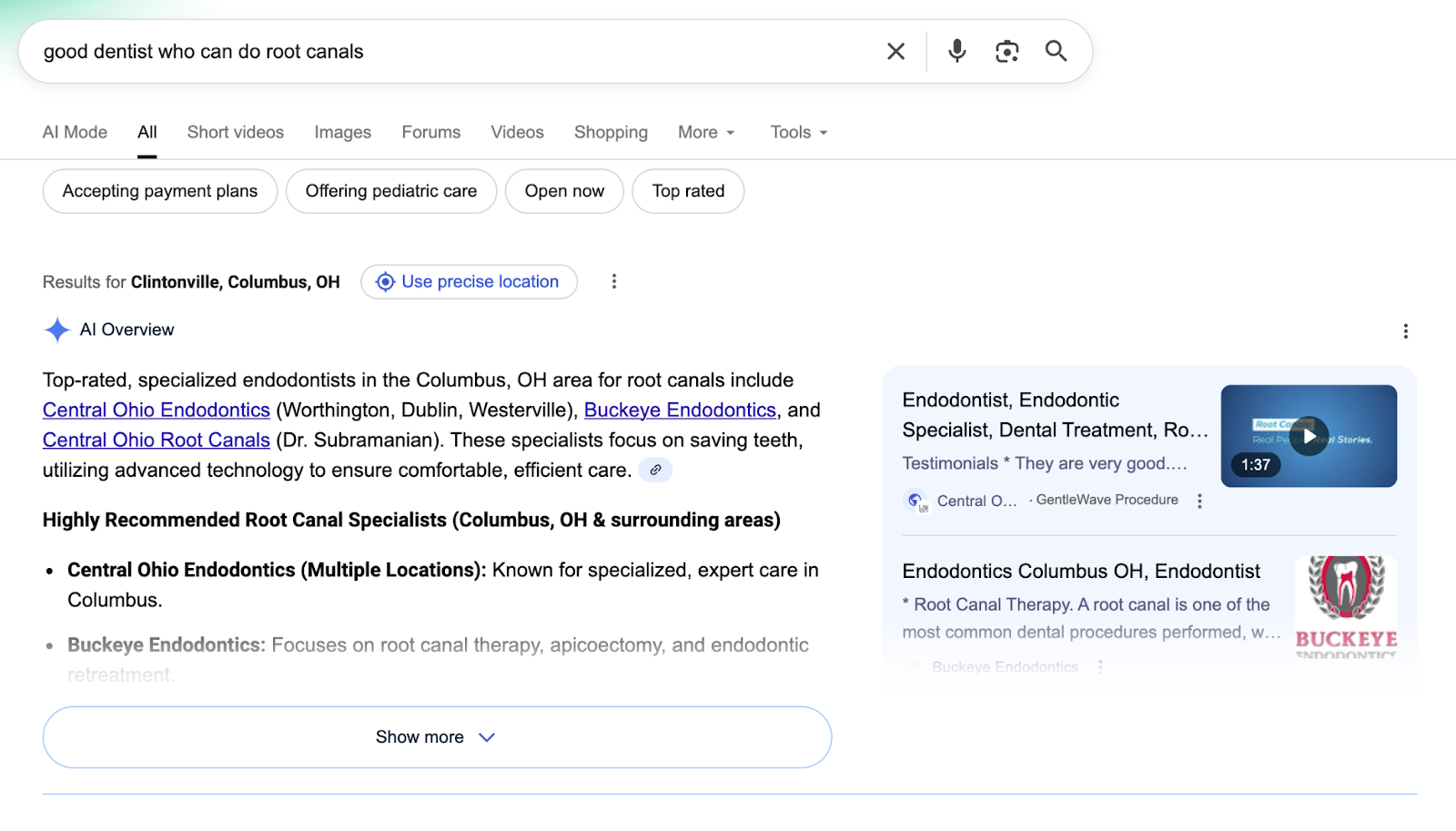Open the Central Ohio Root Canals link
The image size is (1456, 831).
tap(157, 441)
